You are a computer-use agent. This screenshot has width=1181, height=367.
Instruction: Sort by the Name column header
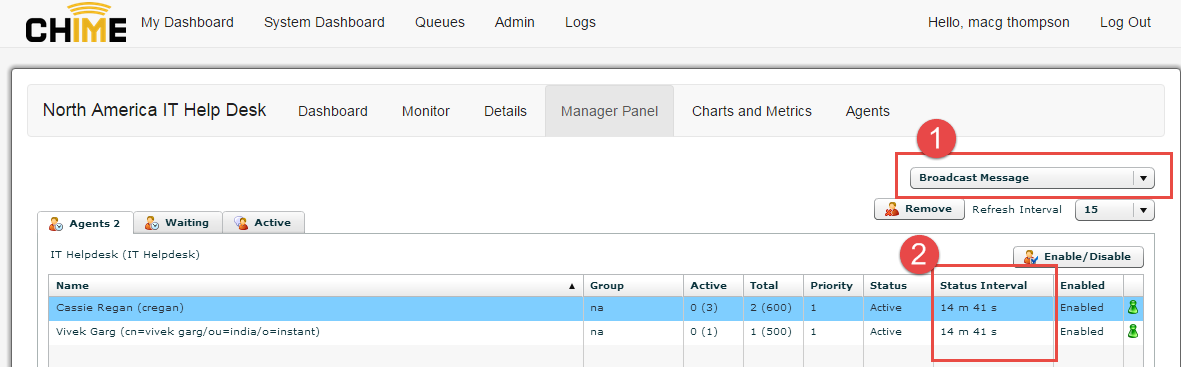316,286
